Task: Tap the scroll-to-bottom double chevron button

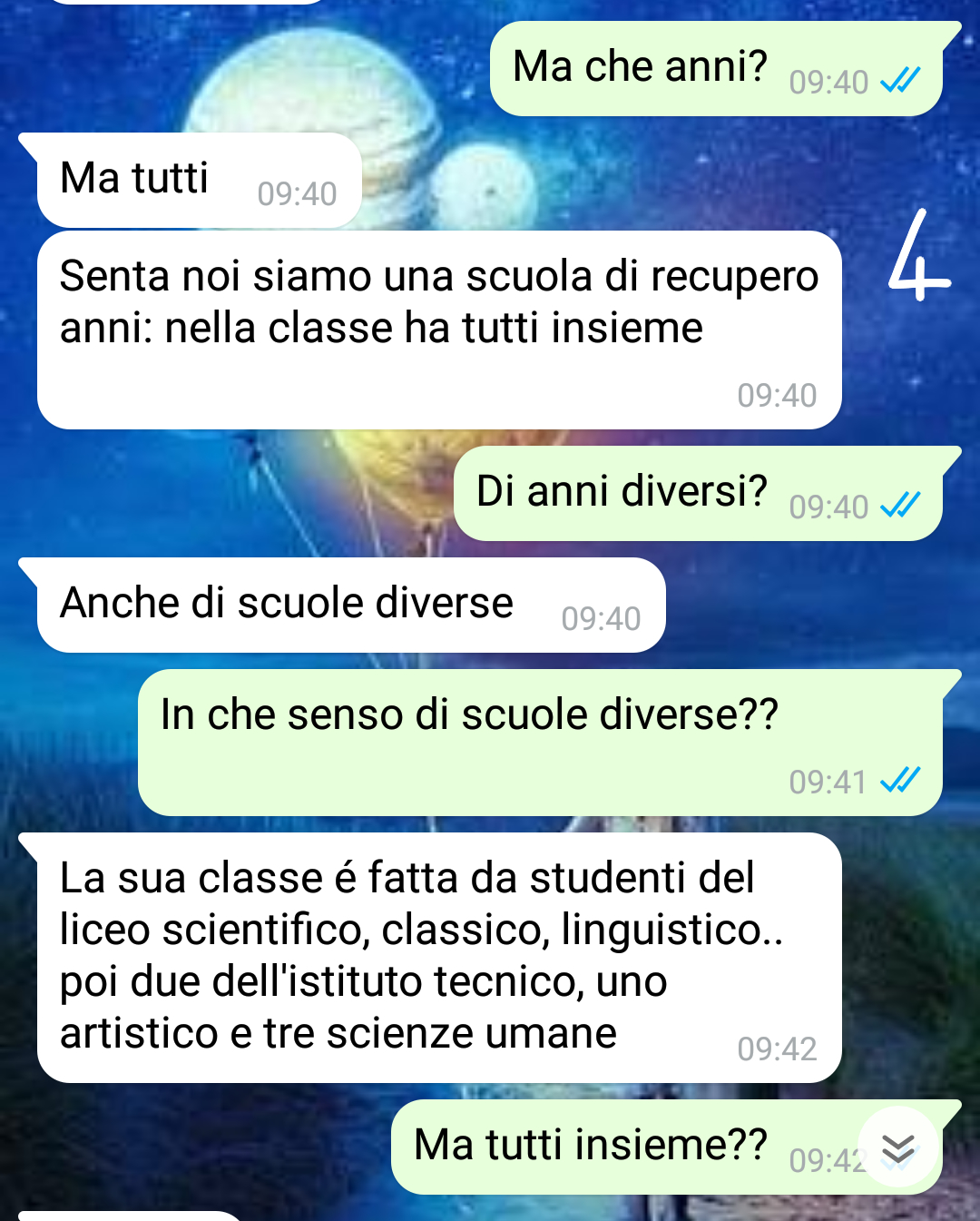Action: (898, 1148)
